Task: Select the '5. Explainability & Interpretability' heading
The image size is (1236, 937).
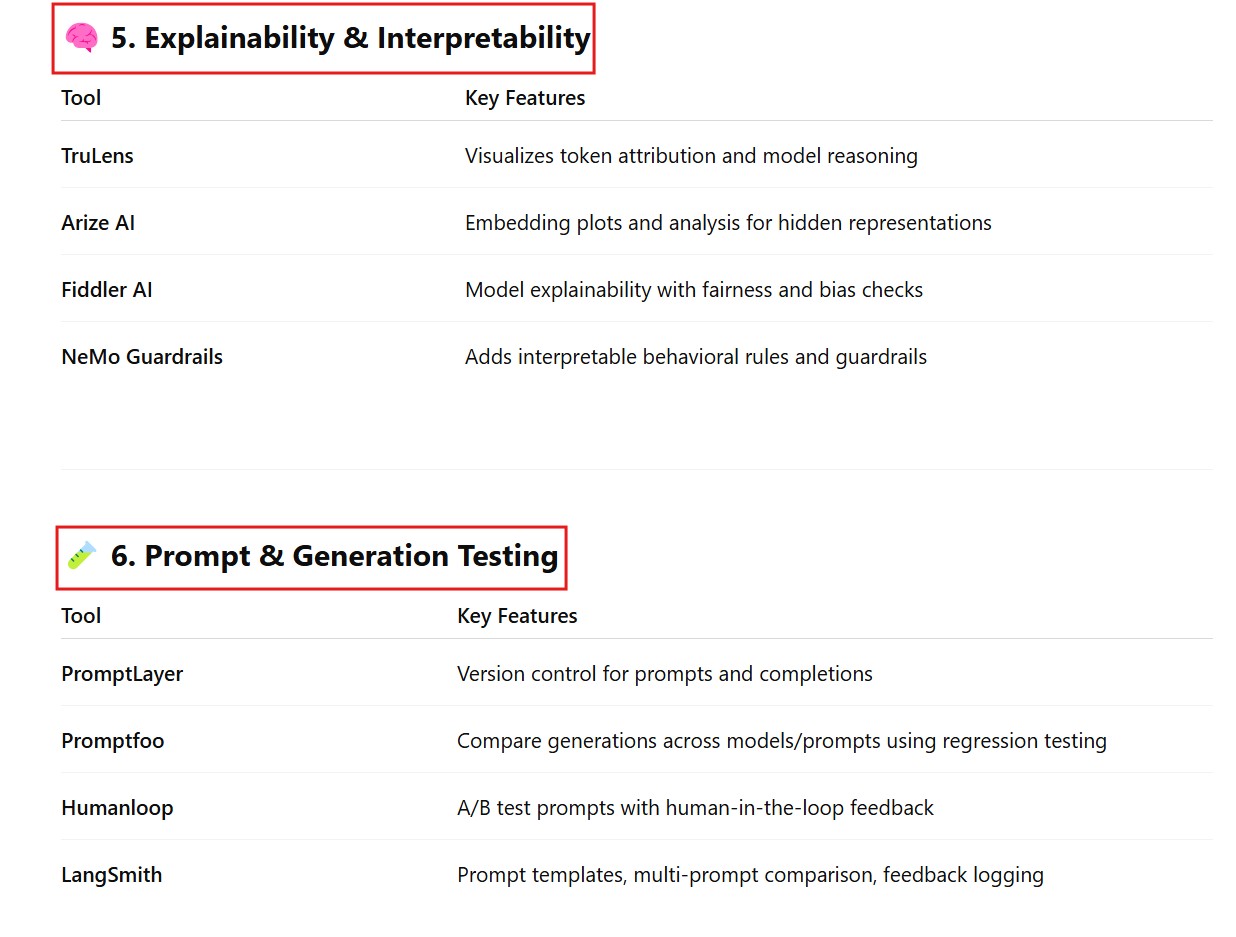Action: (x=351, y=38)
